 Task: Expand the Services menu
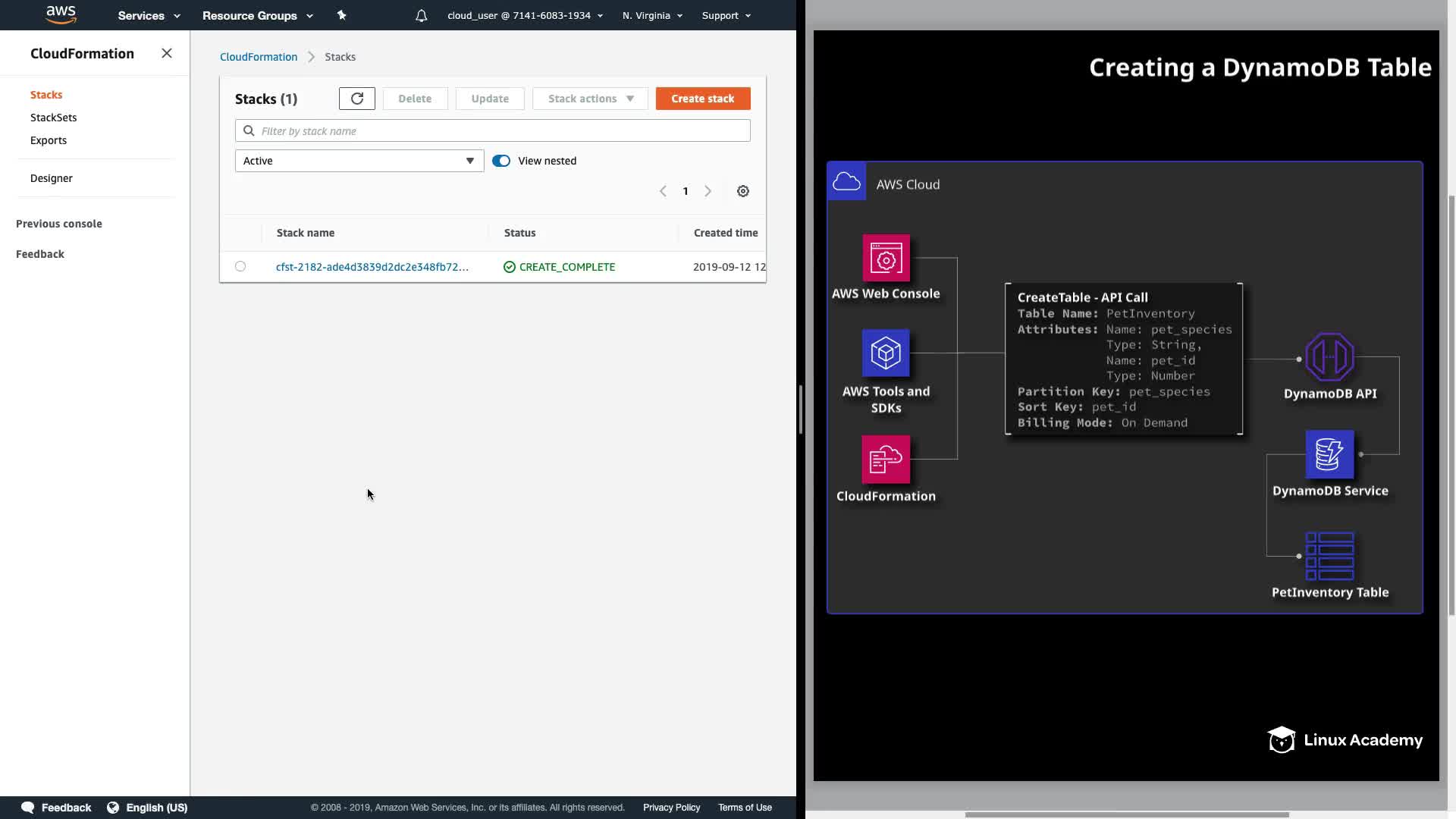point(149,15)
